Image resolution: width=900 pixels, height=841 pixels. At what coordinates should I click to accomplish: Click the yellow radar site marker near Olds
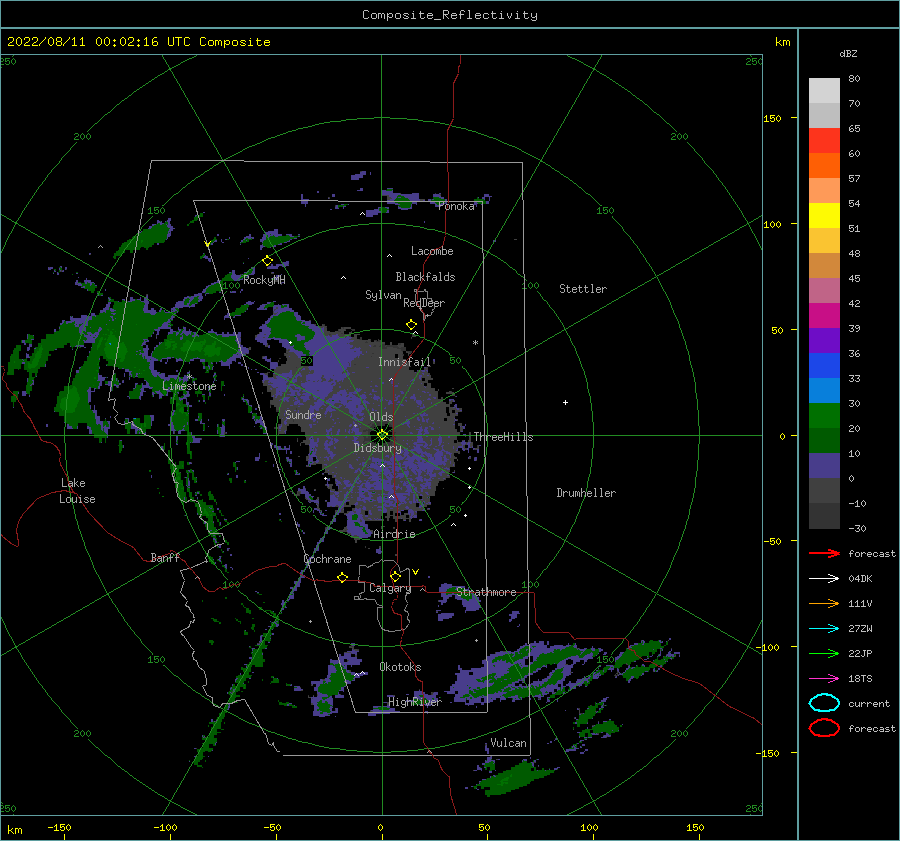(x=382, y=435)
